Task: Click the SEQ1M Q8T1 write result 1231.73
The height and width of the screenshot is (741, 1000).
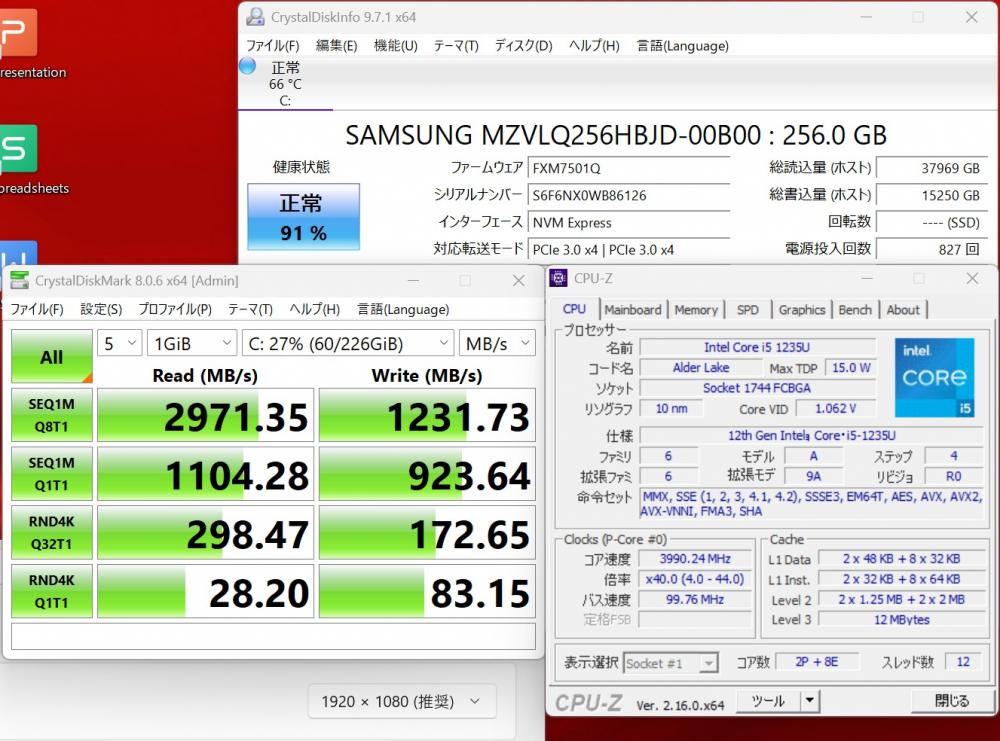Action: click(427, 415)
